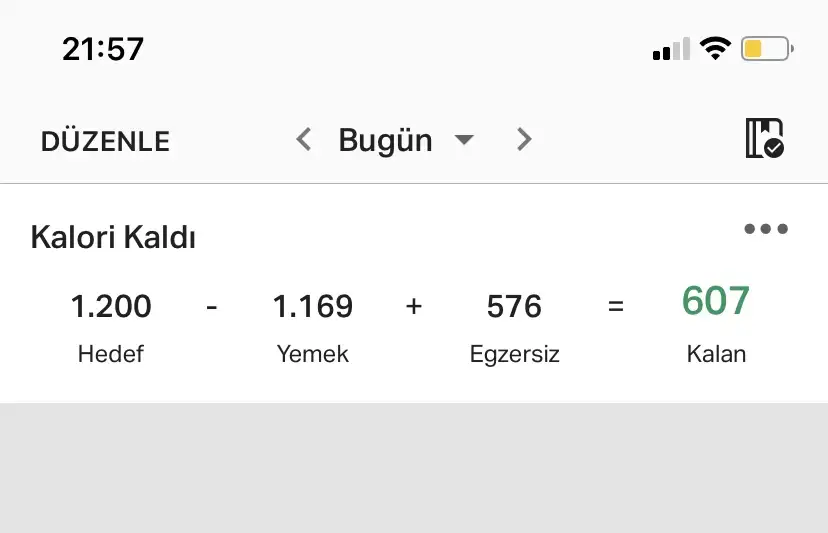Tap the Yemek label
828x533 pixels.
pyautogui.click(x=313, y=354)
